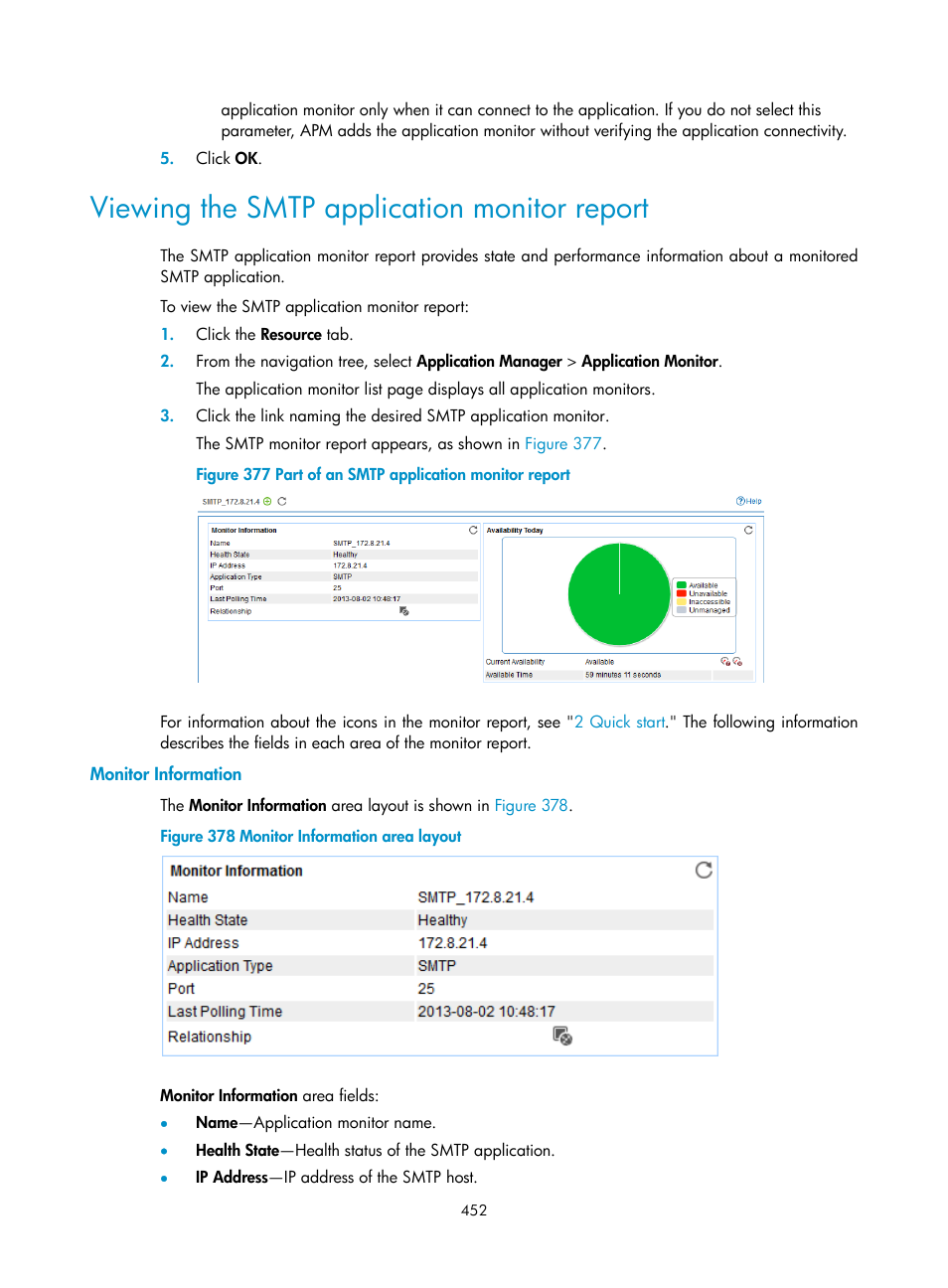Select polling time 2013-08-02 10:48:17 in Figure 378
The width and height of the screenshot is (948, 1288).
tap(486, 1012)
